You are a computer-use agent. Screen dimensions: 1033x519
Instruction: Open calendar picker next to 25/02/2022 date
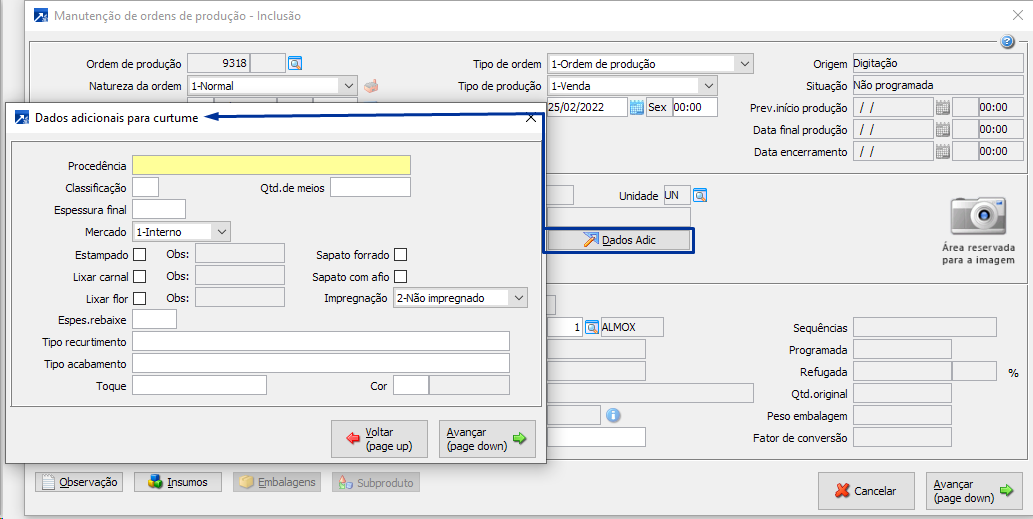coord(636,107)
